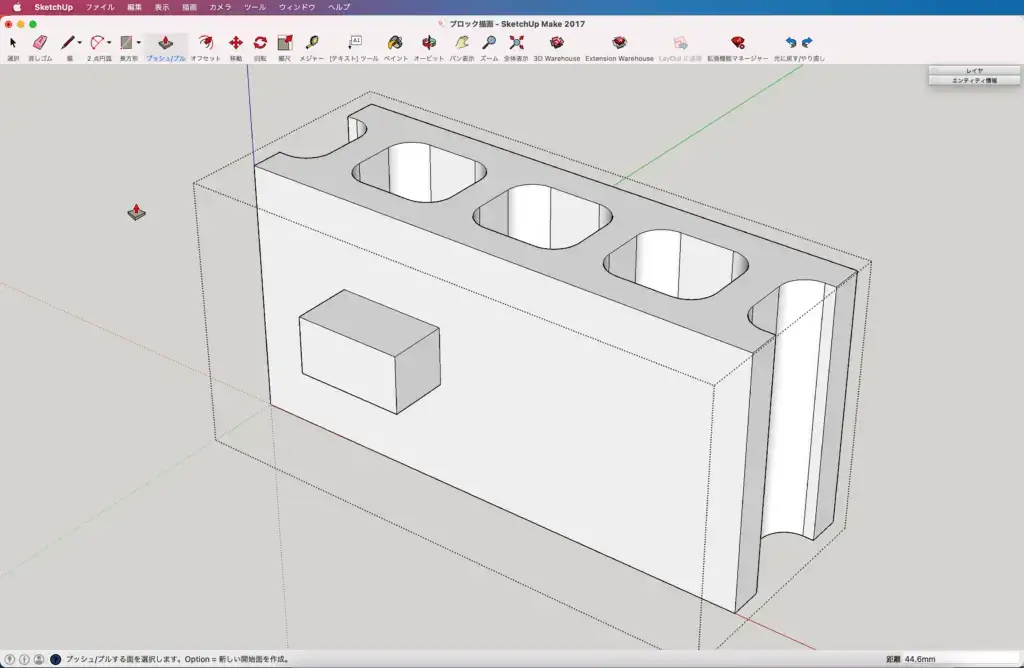Click the プッシュ/プル status hint text
Viewport: 1024px width, 668px height.
pyautogui.click(x=178, y=660)
